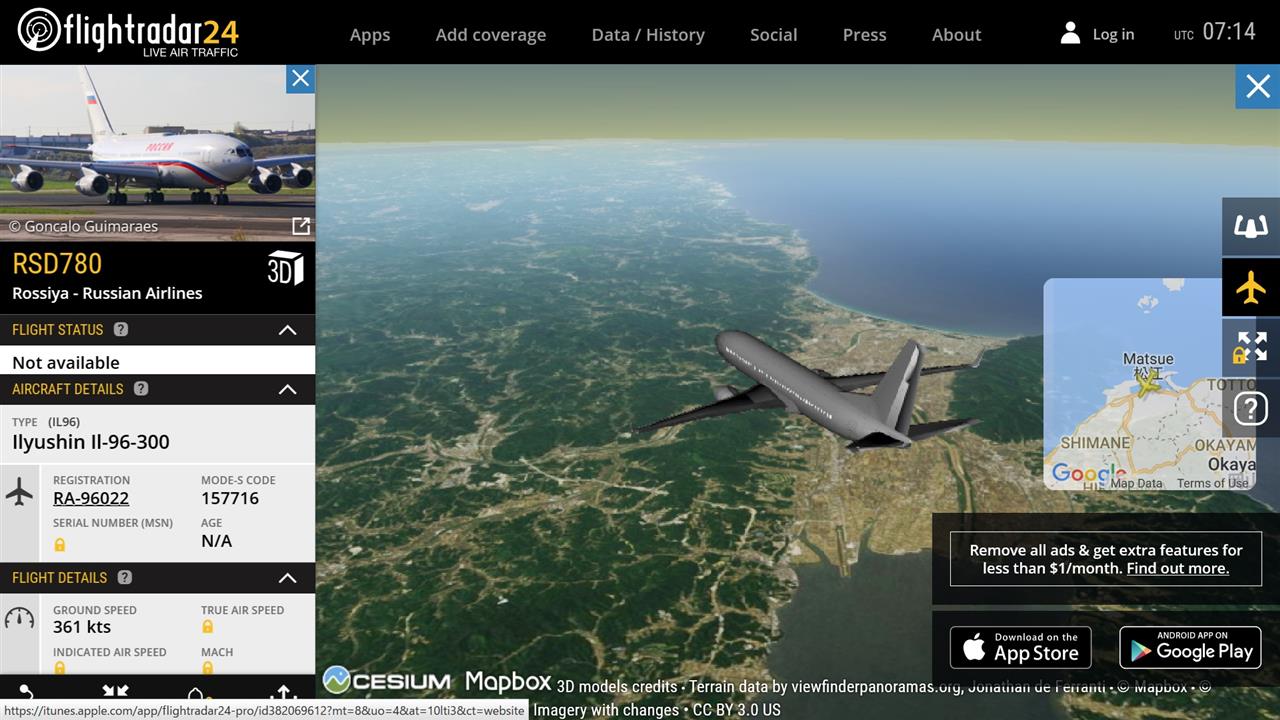
Task: Click the Cesium logo
Action: [386, 681]
